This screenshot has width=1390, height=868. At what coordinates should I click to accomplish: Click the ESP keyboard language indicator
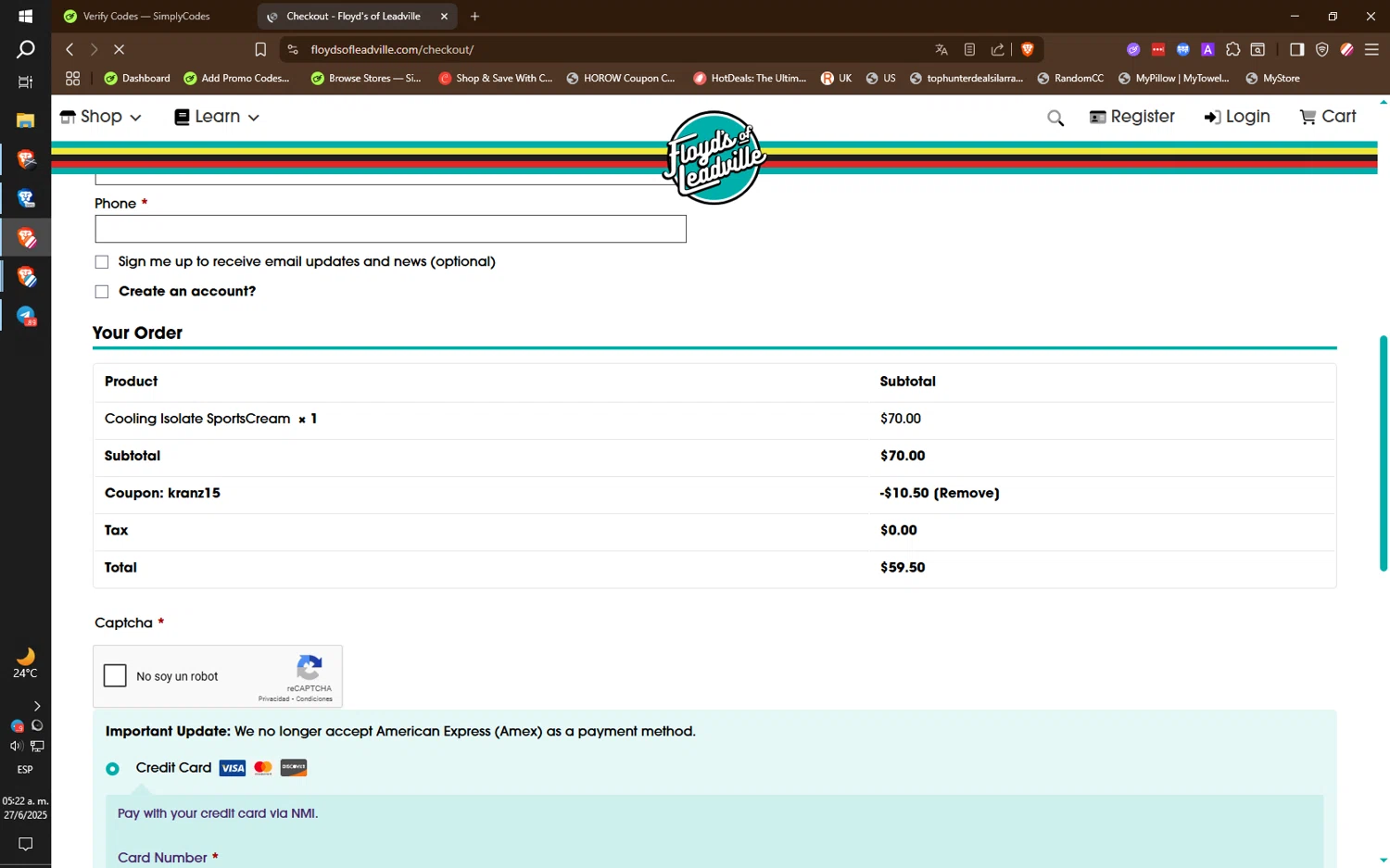click(x=25, y=770)
